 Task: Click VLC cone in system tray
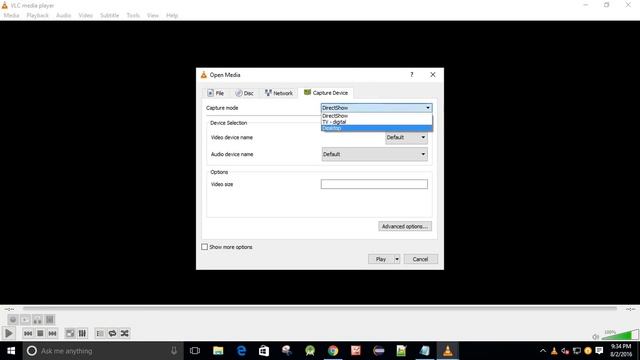point(554,351)
